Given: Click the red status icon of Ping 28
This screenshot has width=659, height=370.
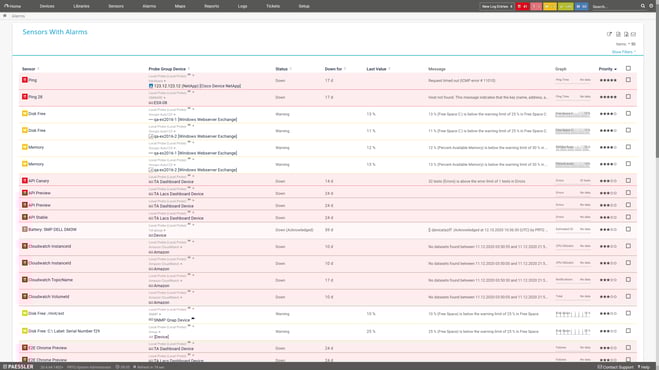Looking at the screenshot, I should click(x=25, y=96).
